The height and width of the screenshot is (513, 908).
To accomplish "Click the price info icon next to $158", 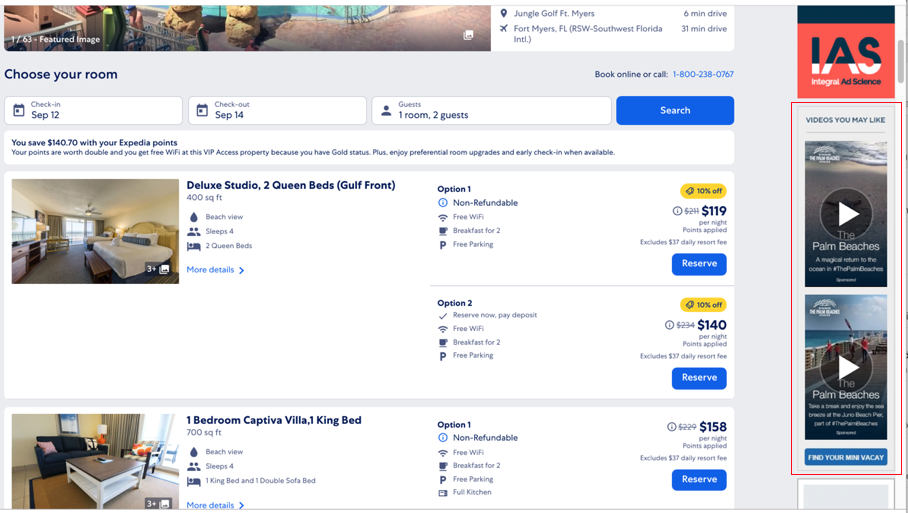I will coord(671,427).
